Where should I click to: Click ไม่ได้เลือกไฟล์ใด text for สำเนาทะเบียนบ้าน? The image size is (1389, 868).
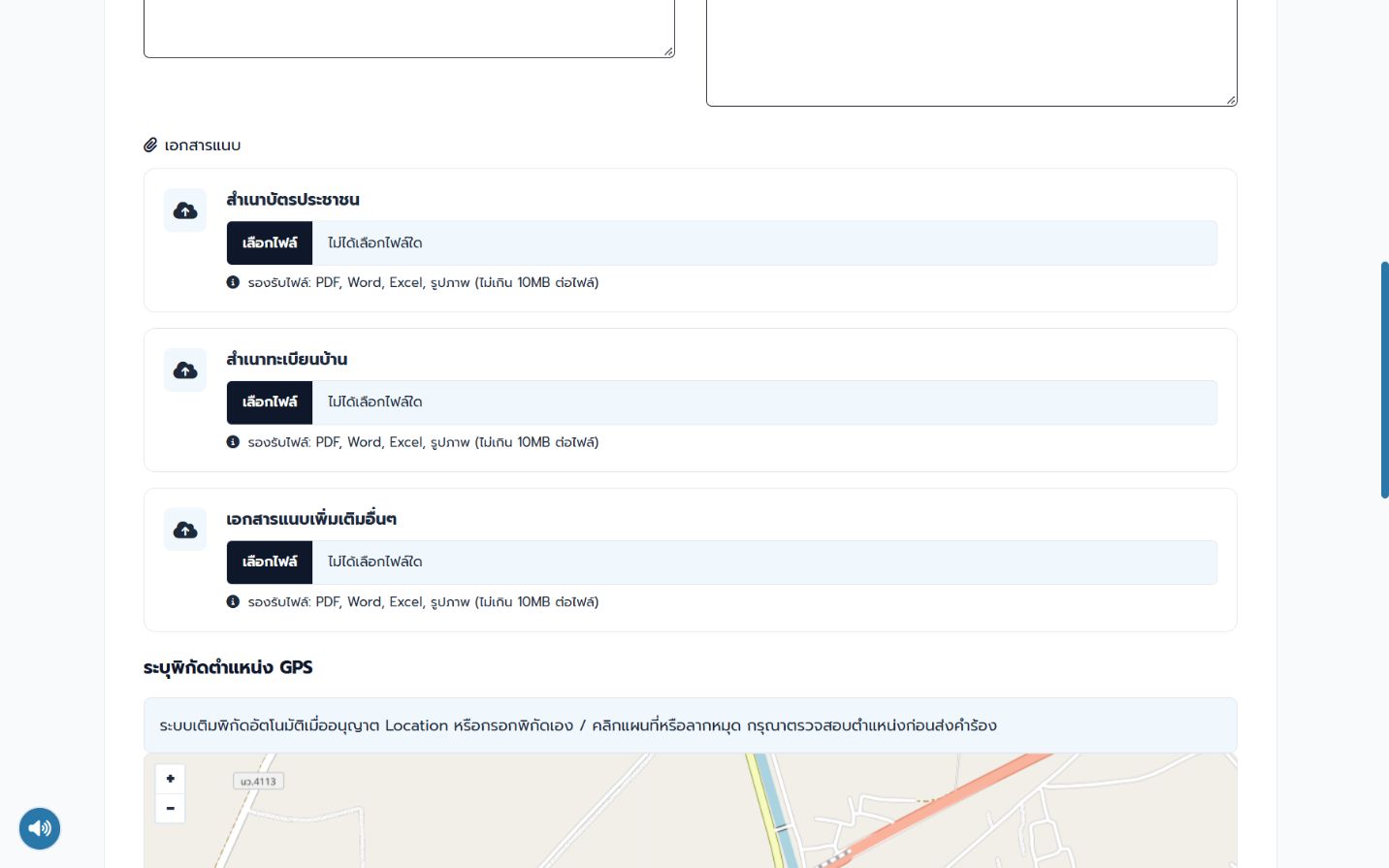pos(375,402)
